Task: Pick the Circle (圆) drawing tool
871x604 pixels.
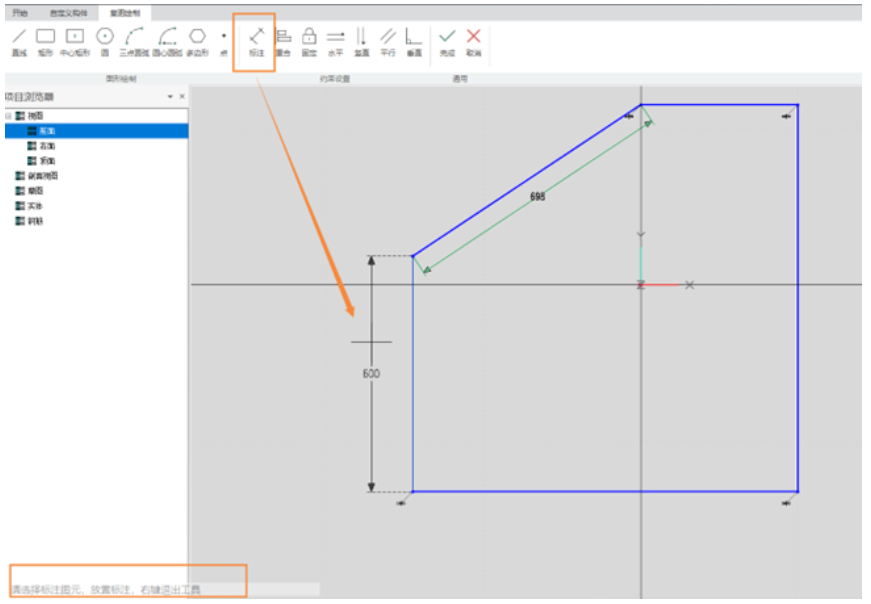Action: coord(104,41)
